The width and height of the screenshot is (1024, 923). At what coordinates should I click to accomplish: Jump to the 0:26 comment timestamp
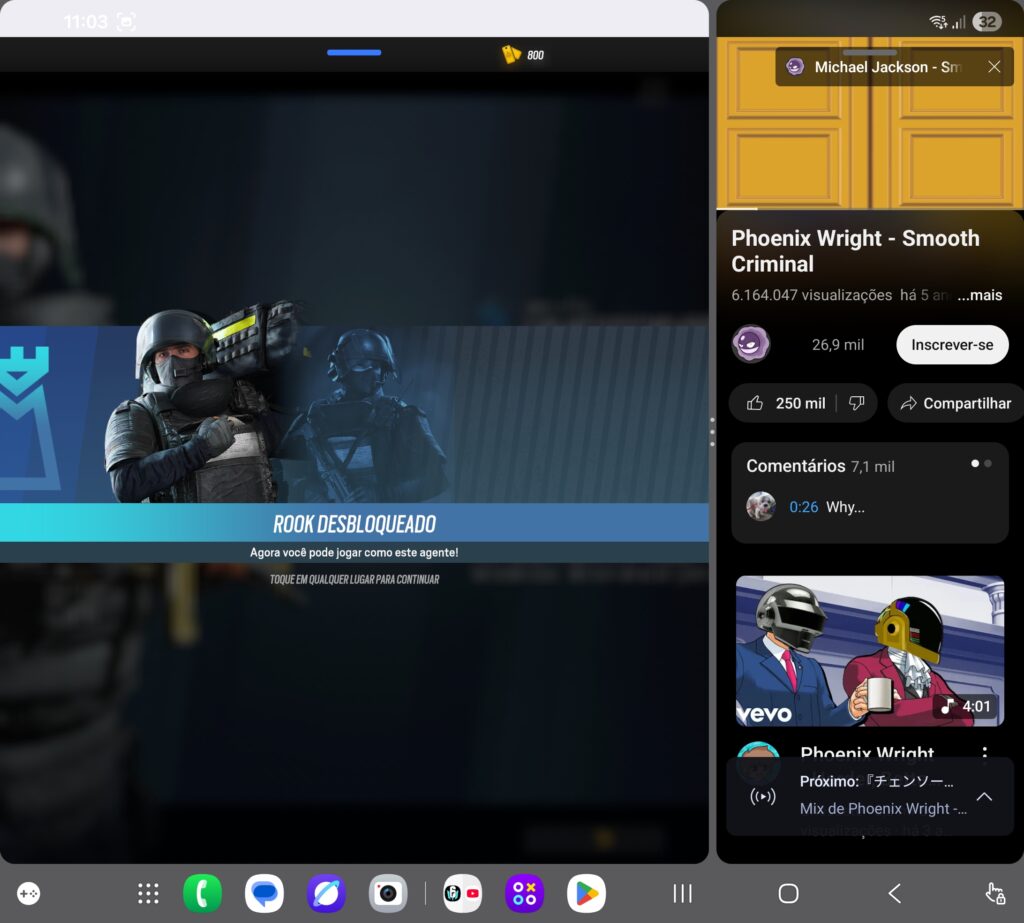pyautogui.click(x=803, y=507)
